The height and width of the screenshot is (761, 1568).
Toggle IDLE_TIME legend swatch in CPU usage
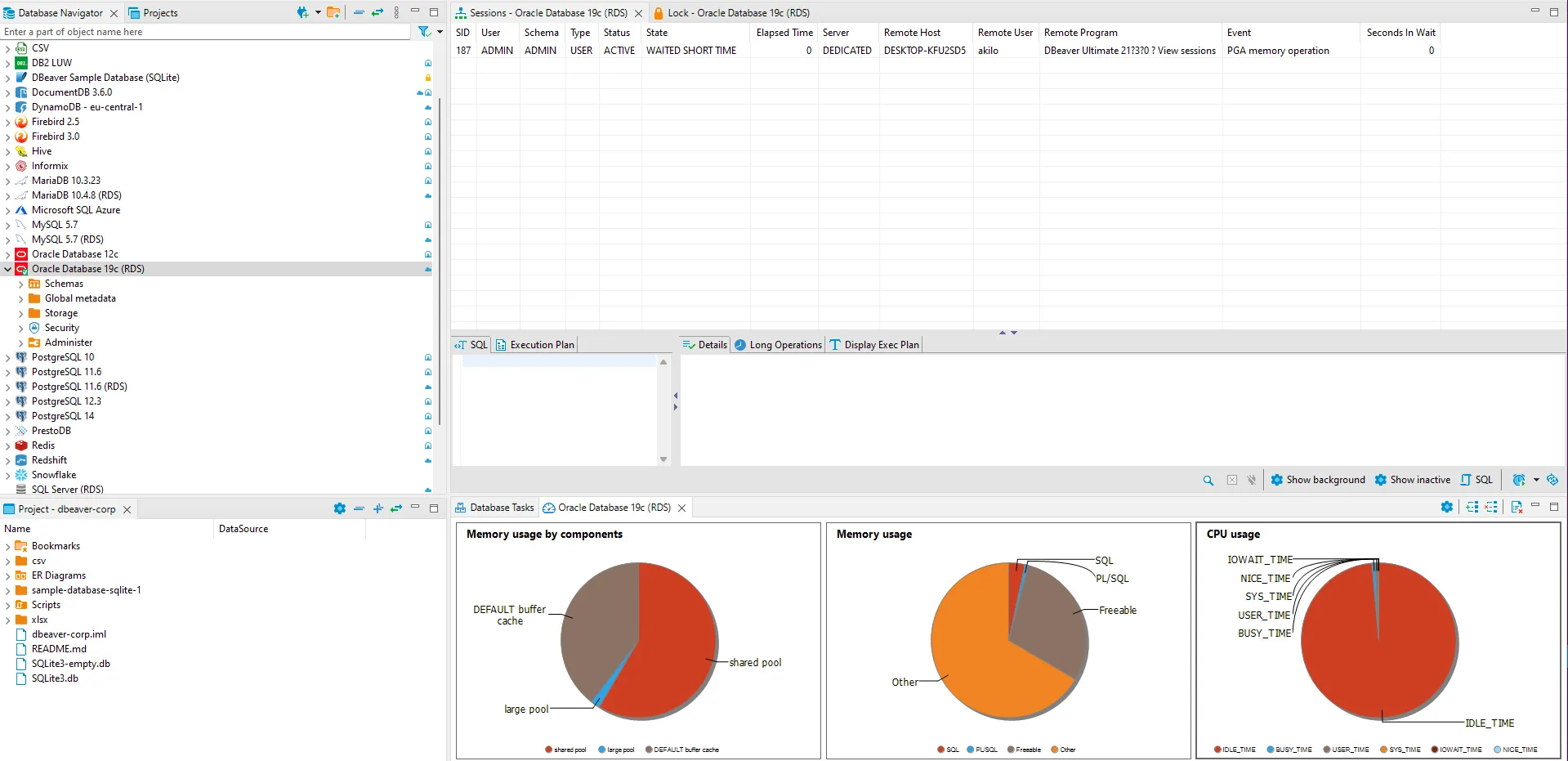(1217, 750)
